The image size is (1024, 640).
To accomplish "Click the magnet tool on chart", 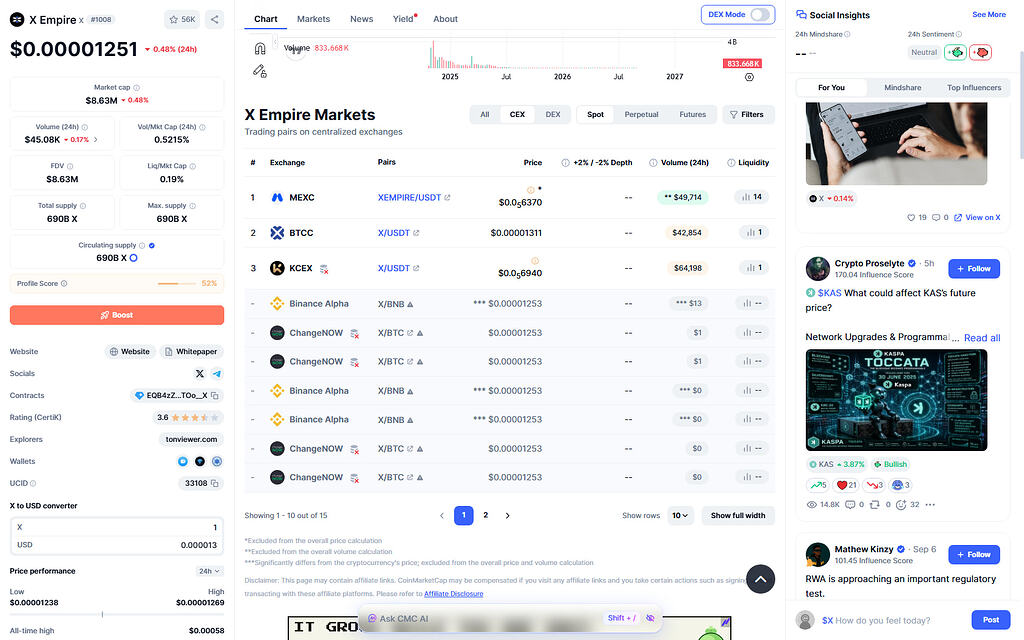I will (x=259, y=48).
